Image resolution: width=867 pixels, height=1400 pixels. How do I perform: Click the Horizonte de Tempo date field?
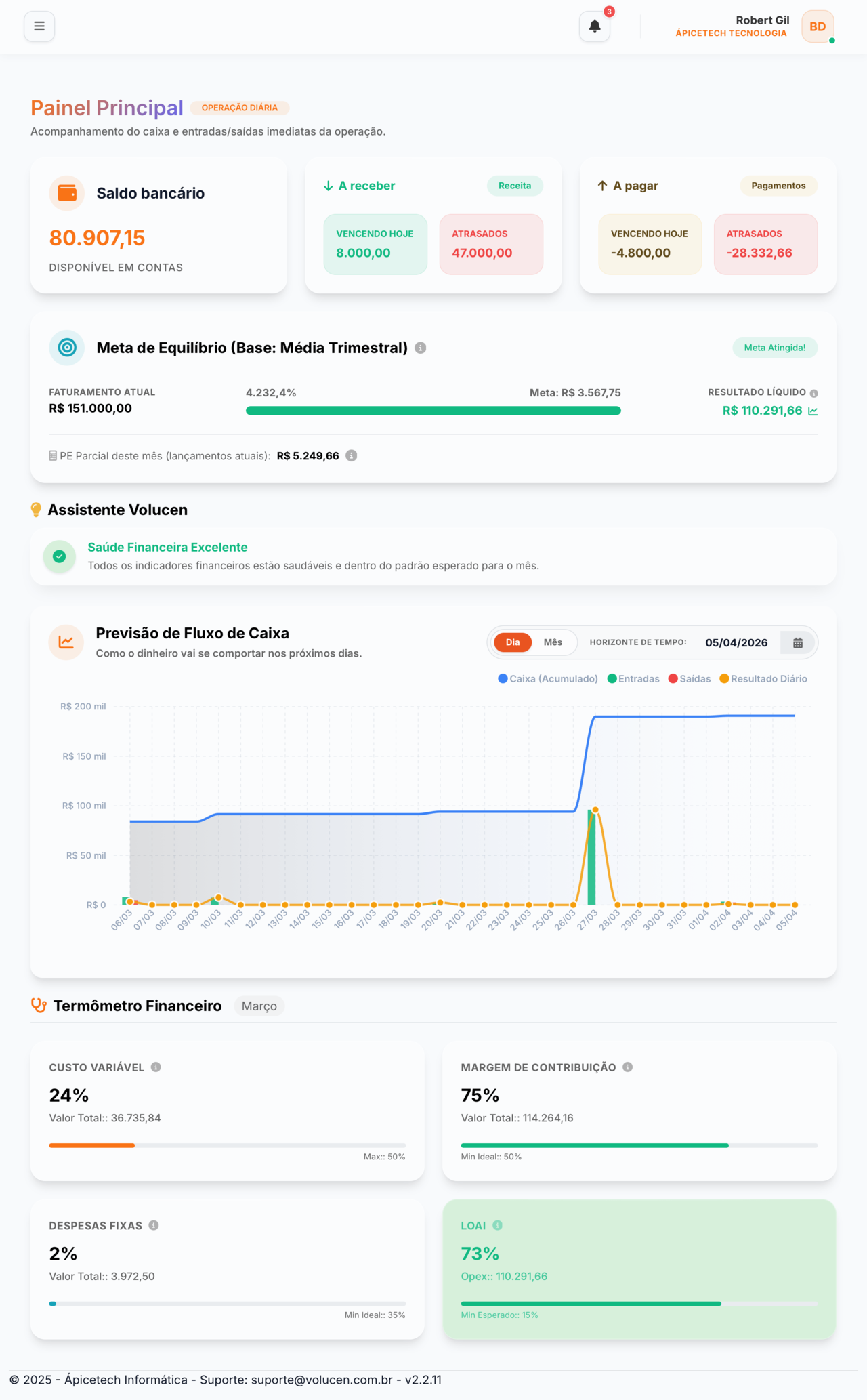click(736, 643)
